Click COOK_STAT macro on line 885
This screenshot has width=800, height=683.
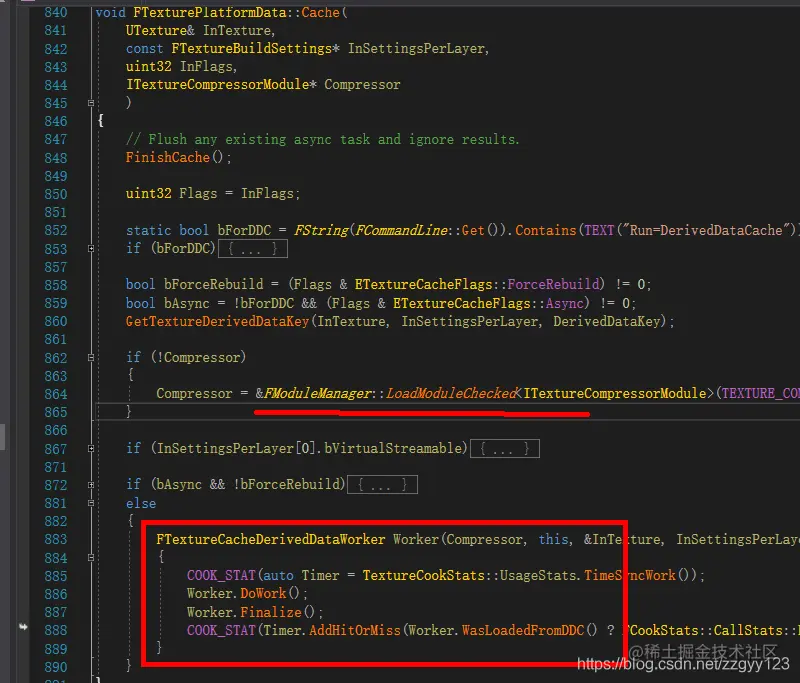pyautogui.click(x=221, y=575)
